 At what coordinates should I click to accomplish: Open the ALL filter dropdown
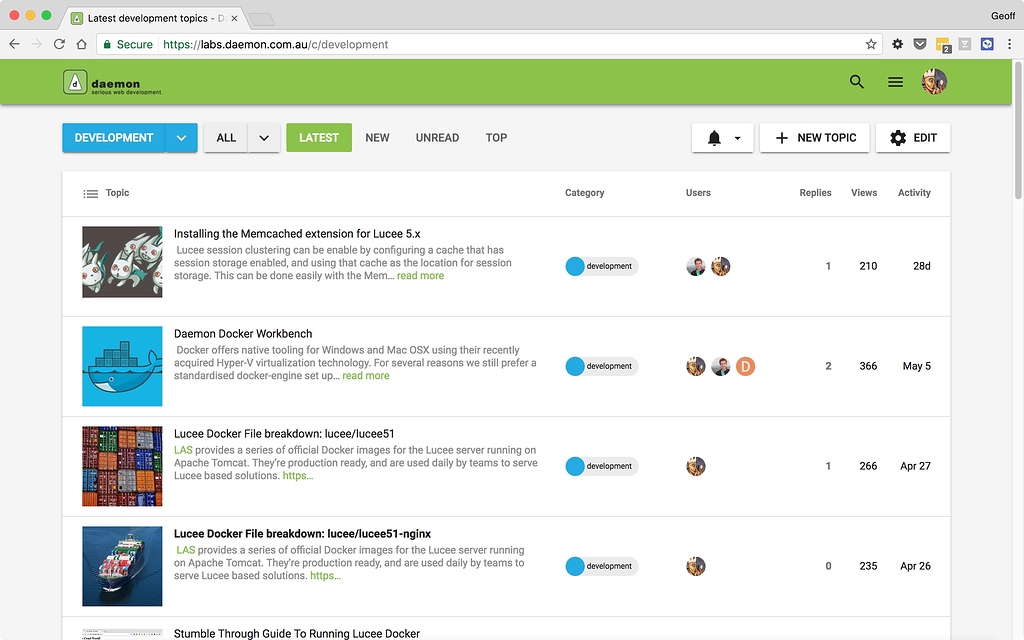coord(263,137)
